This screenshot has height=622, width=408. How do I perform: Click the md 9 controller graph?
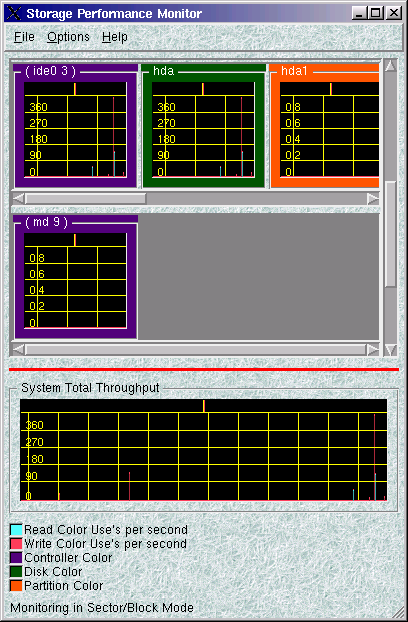(75, 280)
